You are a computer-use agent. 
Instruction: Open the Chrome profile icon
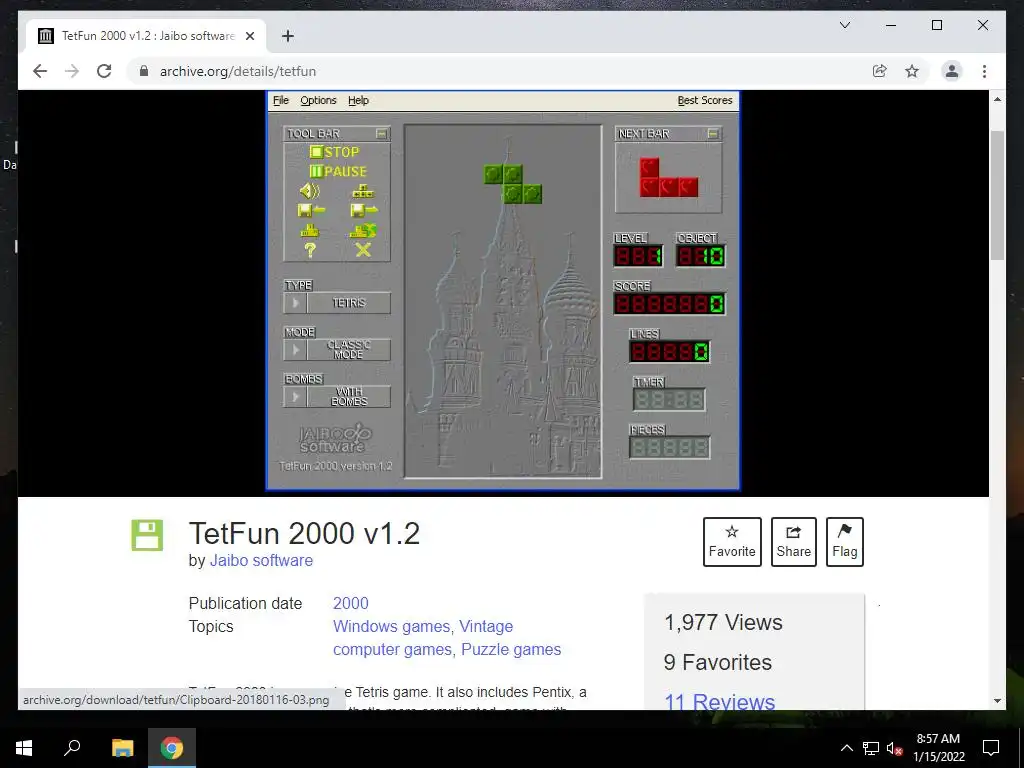click(x=952, y=71)
